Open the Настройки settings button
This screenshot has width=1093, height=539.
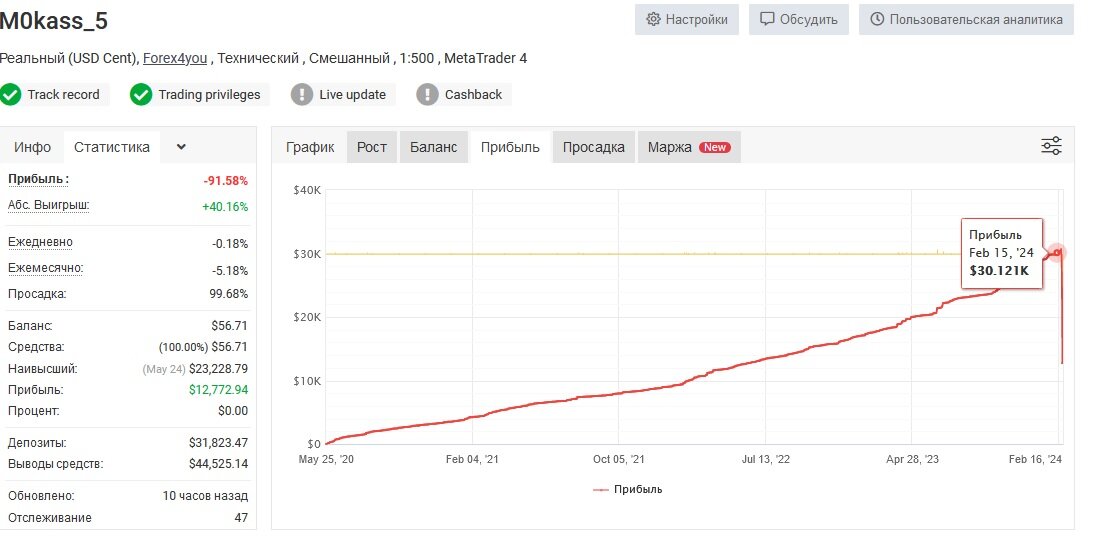coord(687,20)
